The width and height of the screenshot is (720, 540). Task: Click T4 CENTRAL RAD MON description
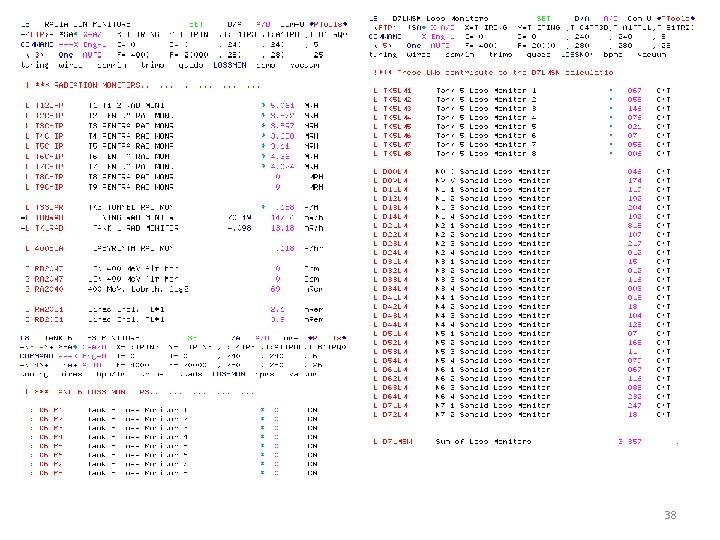point(131,136)
